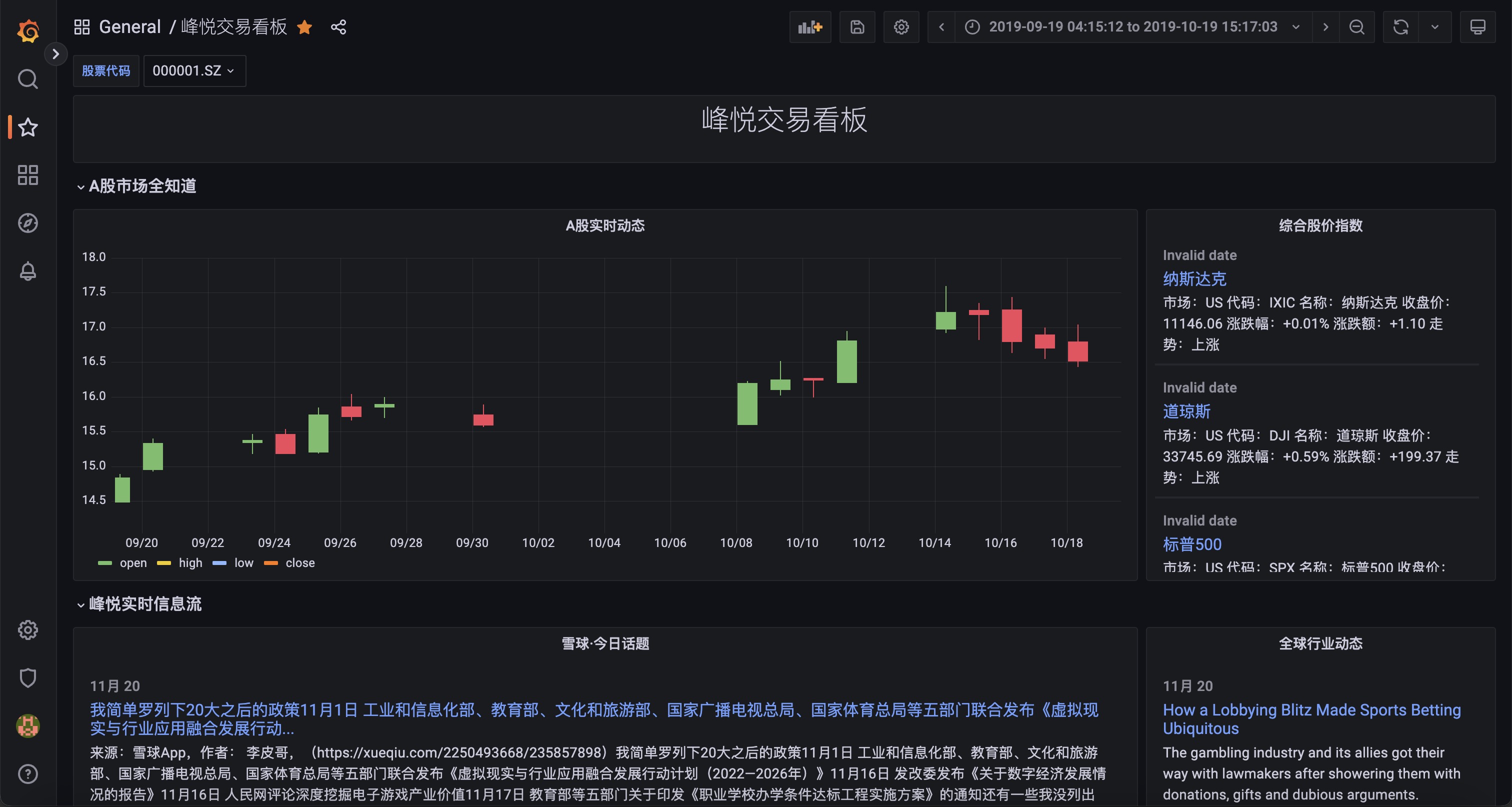
Task: Toggle the close series in the legend
Action: point(299,563)
